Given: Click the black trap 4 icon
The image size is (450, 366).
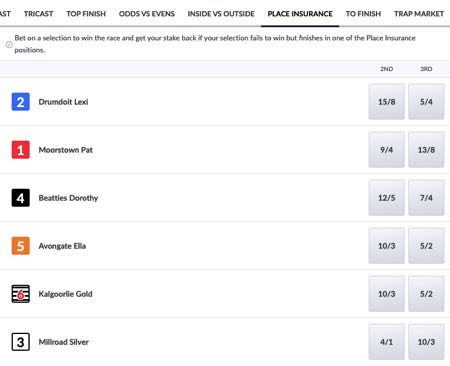Looking at the screenshot, I should click(x=21, y=198).
